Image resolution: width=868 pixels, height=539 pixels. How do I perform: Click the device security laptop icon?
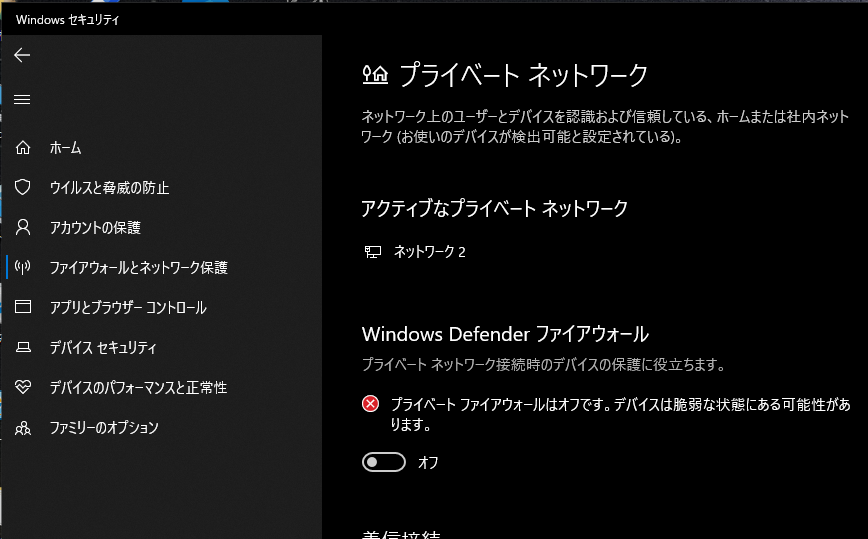23,347
